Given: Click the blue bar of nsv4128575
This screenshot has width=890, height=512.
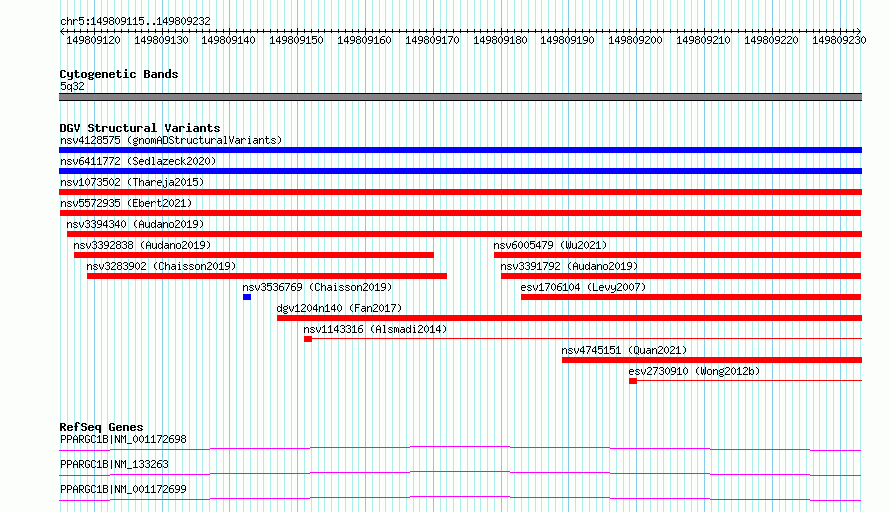Looking at the screenshot, I should (460, 150).
